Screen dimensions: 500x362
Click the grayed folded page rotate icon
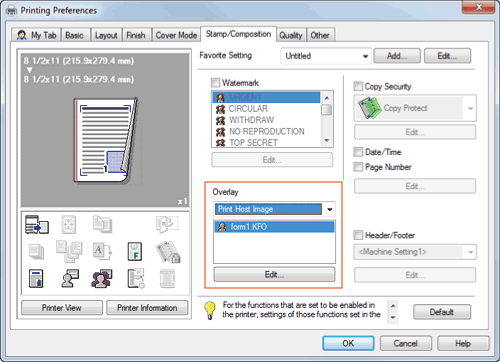167,224
